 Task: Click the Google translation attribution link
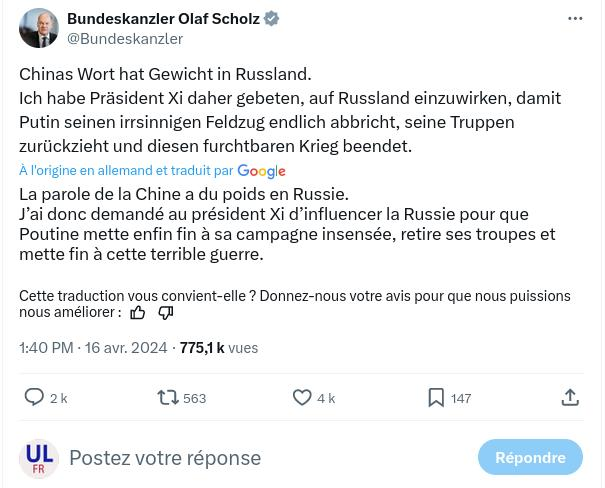click(x=261, y=171)
